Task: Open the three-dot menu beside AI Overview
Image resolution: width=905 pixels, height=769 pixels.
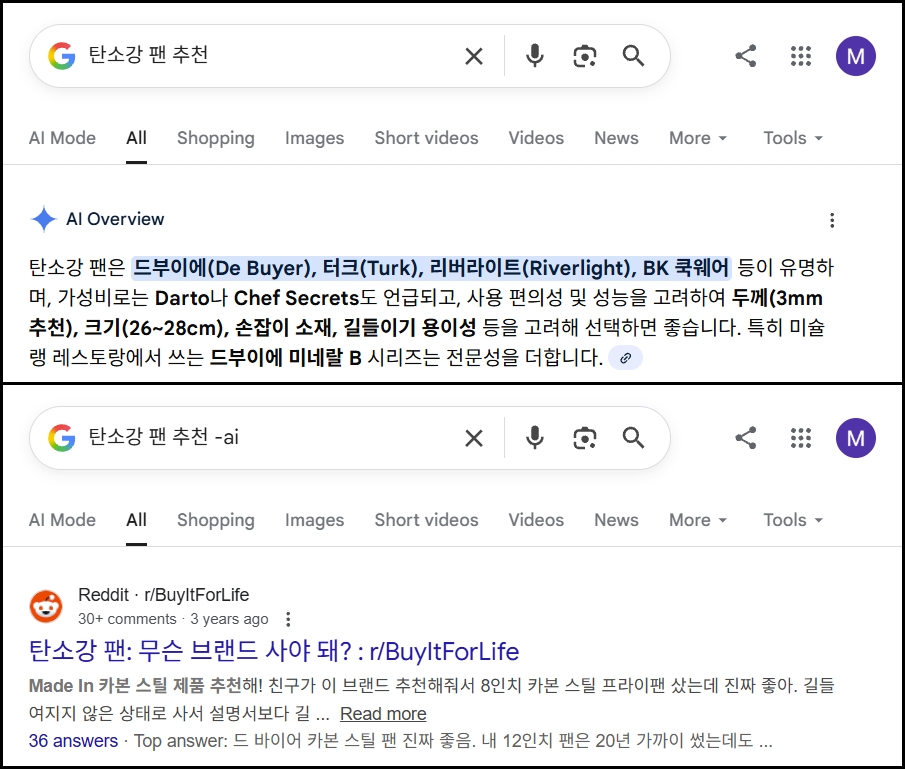Action: click(831, 220)
